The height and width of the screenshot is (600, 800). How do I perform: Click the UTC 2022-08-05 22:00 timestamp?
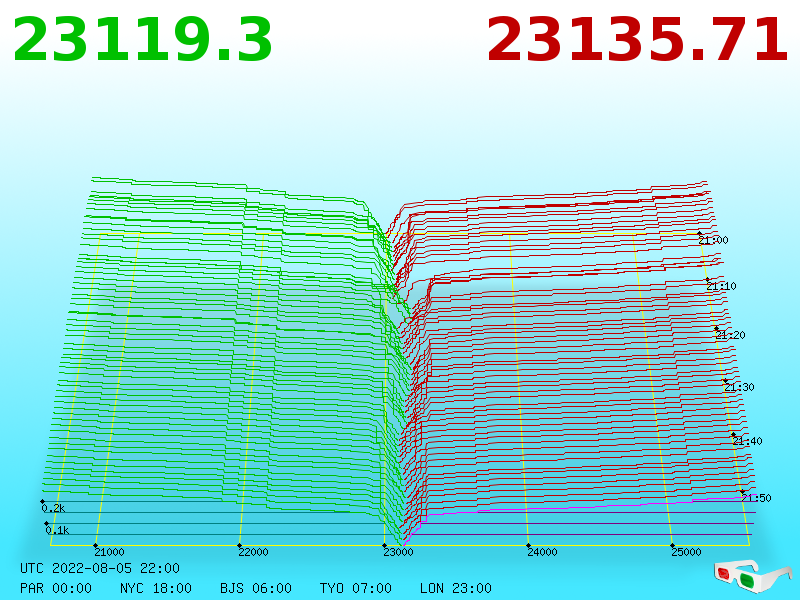click(100, 568)
